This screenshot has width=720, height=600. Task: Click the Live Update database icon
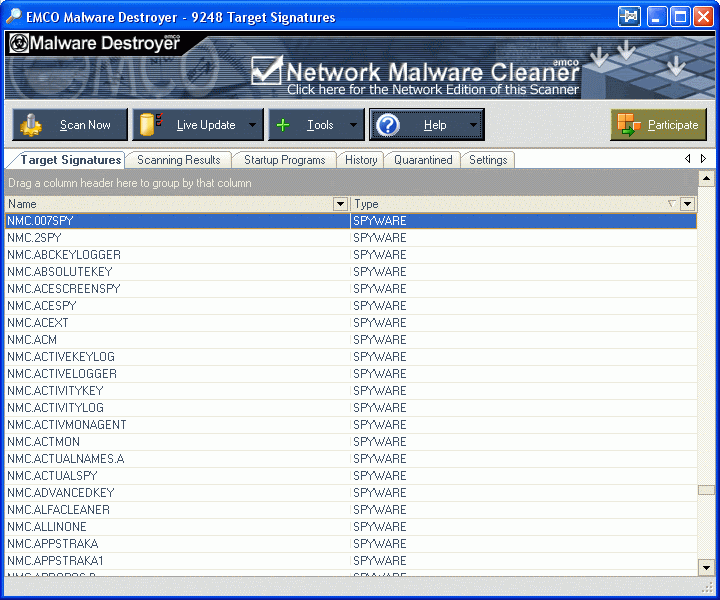[x=152, y=125]
